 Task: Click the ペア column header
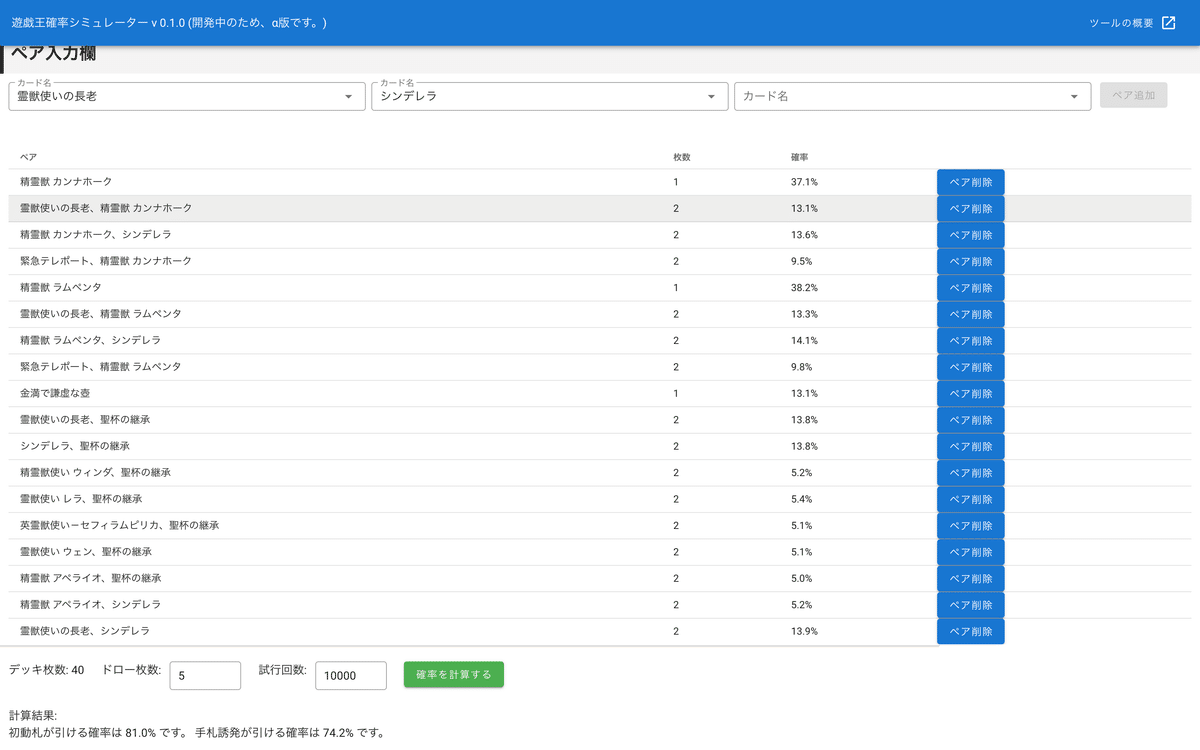28,158
